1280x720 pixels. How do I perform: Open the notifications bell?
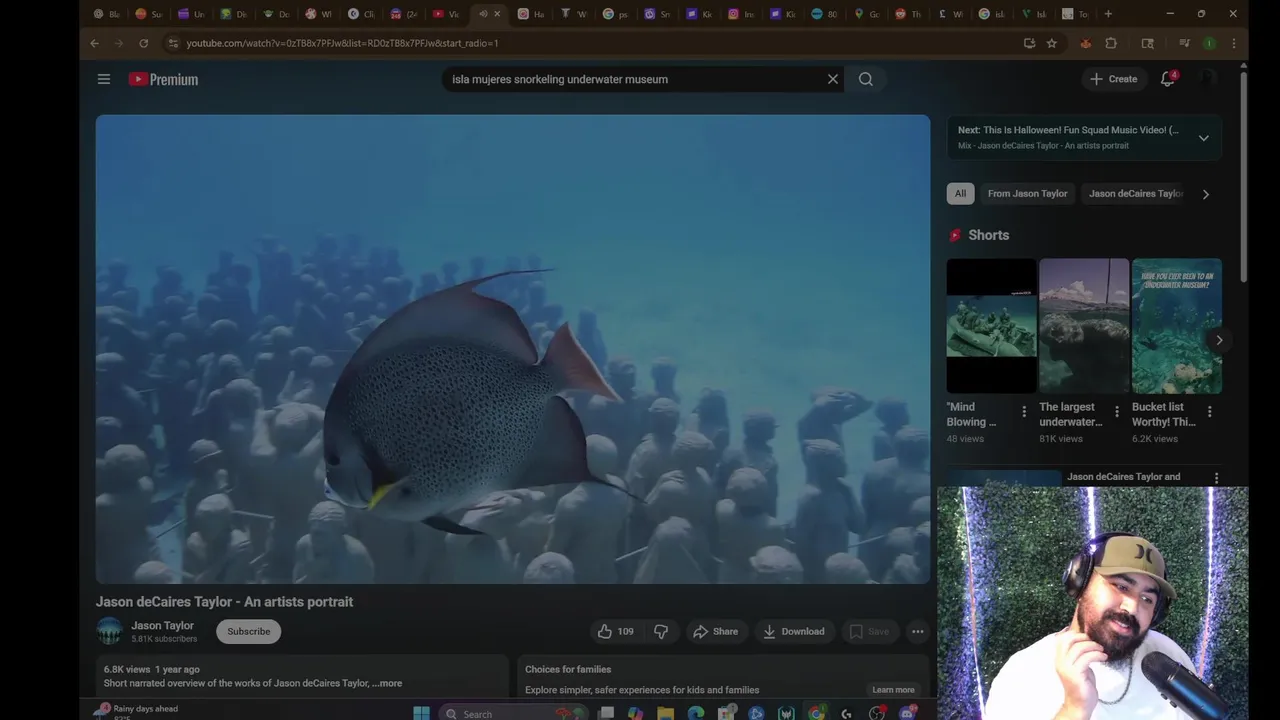[x=1167, y=79]
